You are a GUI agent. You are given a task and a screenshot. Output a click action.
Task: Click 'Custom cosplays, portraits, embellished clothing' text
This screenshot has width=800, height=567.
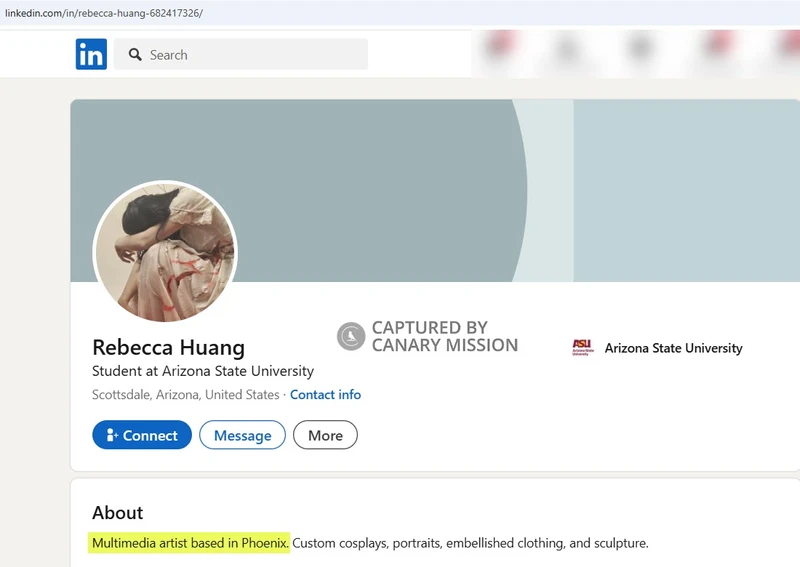point(428,543)
